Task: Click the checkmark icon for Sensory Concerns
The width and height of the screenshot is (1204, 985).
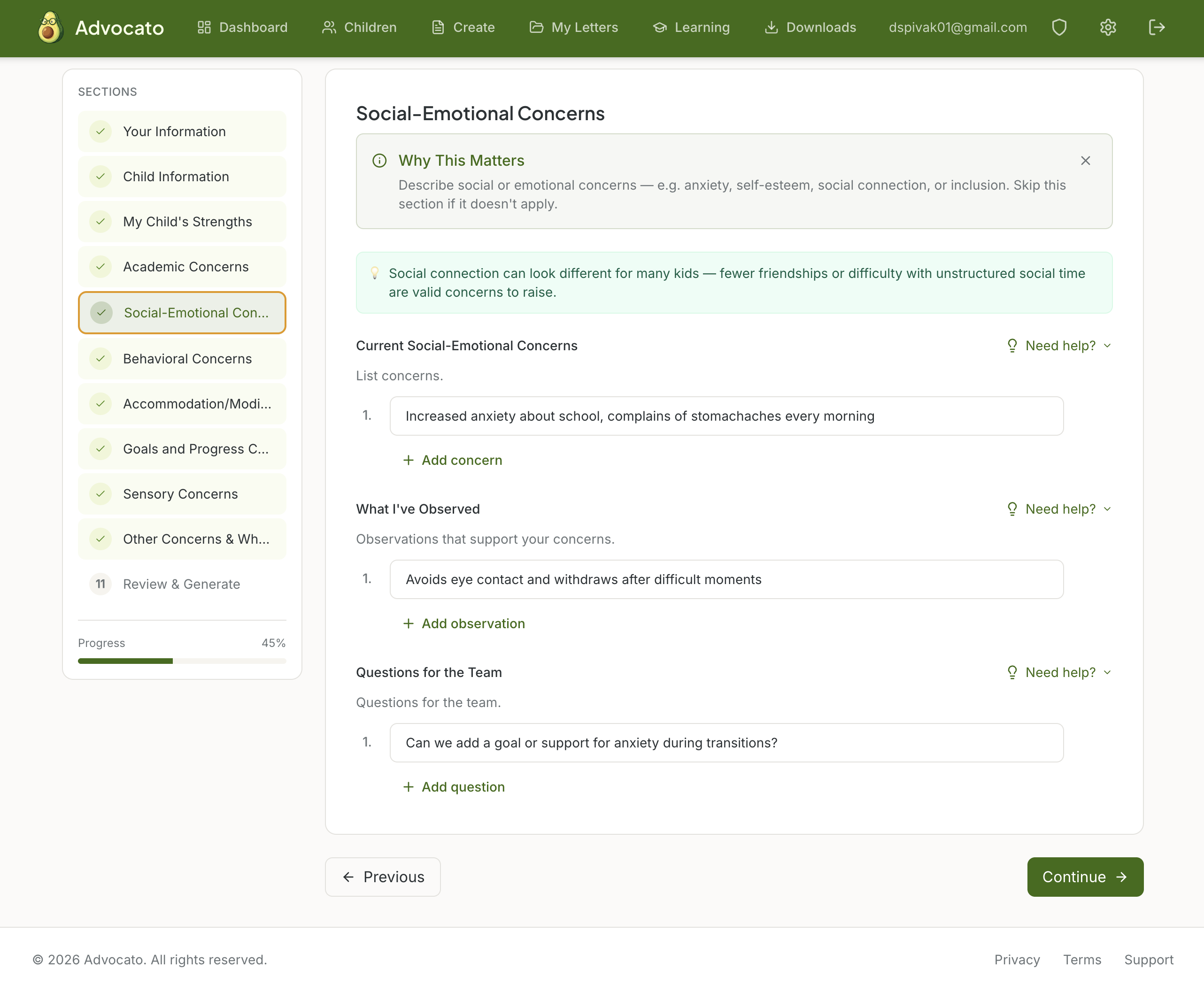Action: [x=100, y=494]
